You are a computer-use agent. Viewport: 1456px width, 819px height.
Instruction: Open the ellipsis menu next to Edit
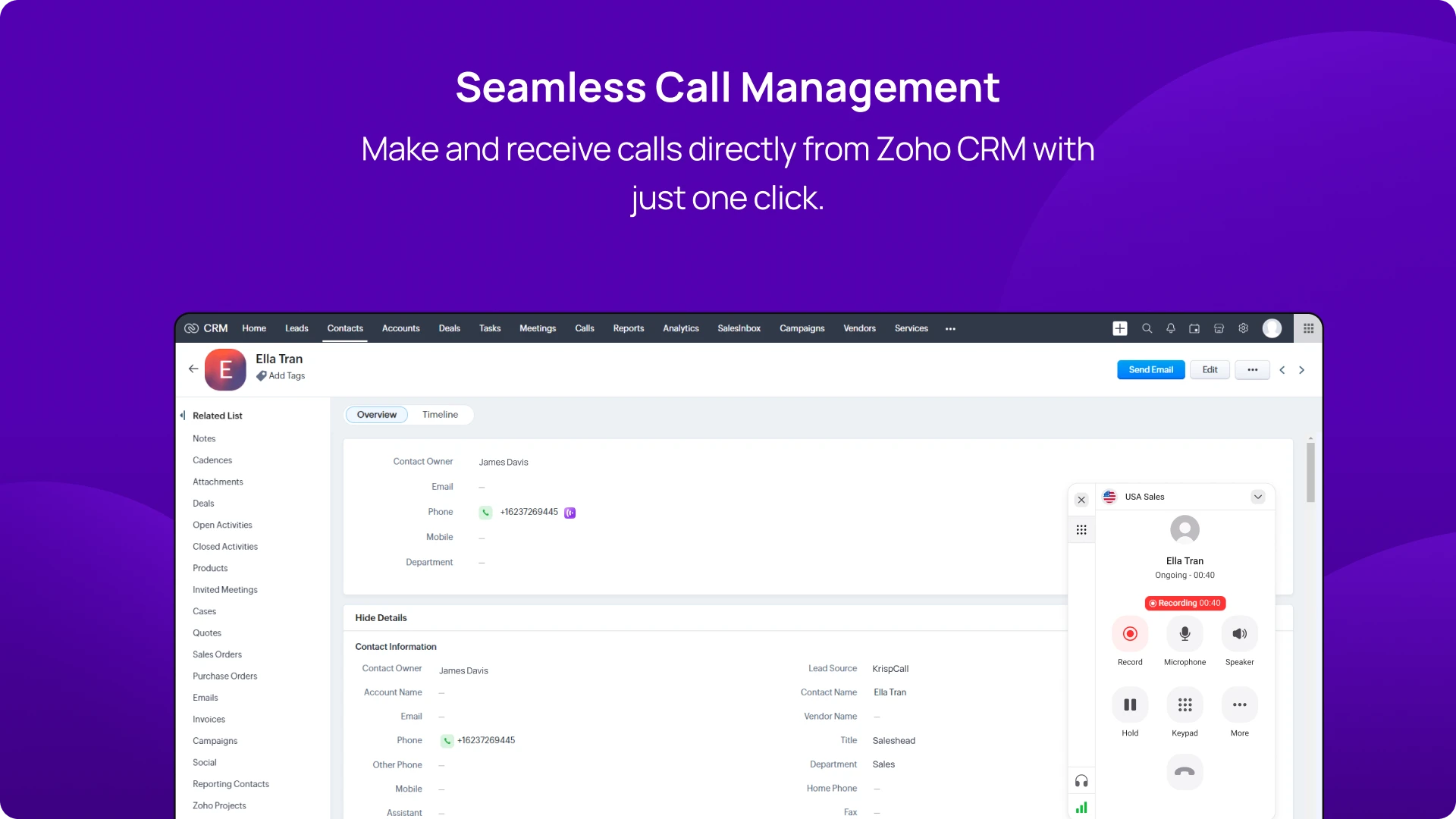pyautogui.click(x=1252, y=370)
